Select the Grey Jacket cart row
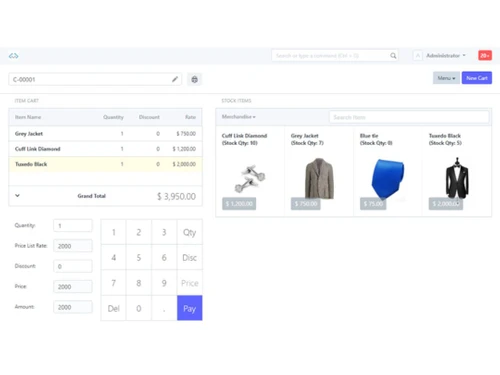The height and width of the screenshot is (375, 500). click(105, 134)
